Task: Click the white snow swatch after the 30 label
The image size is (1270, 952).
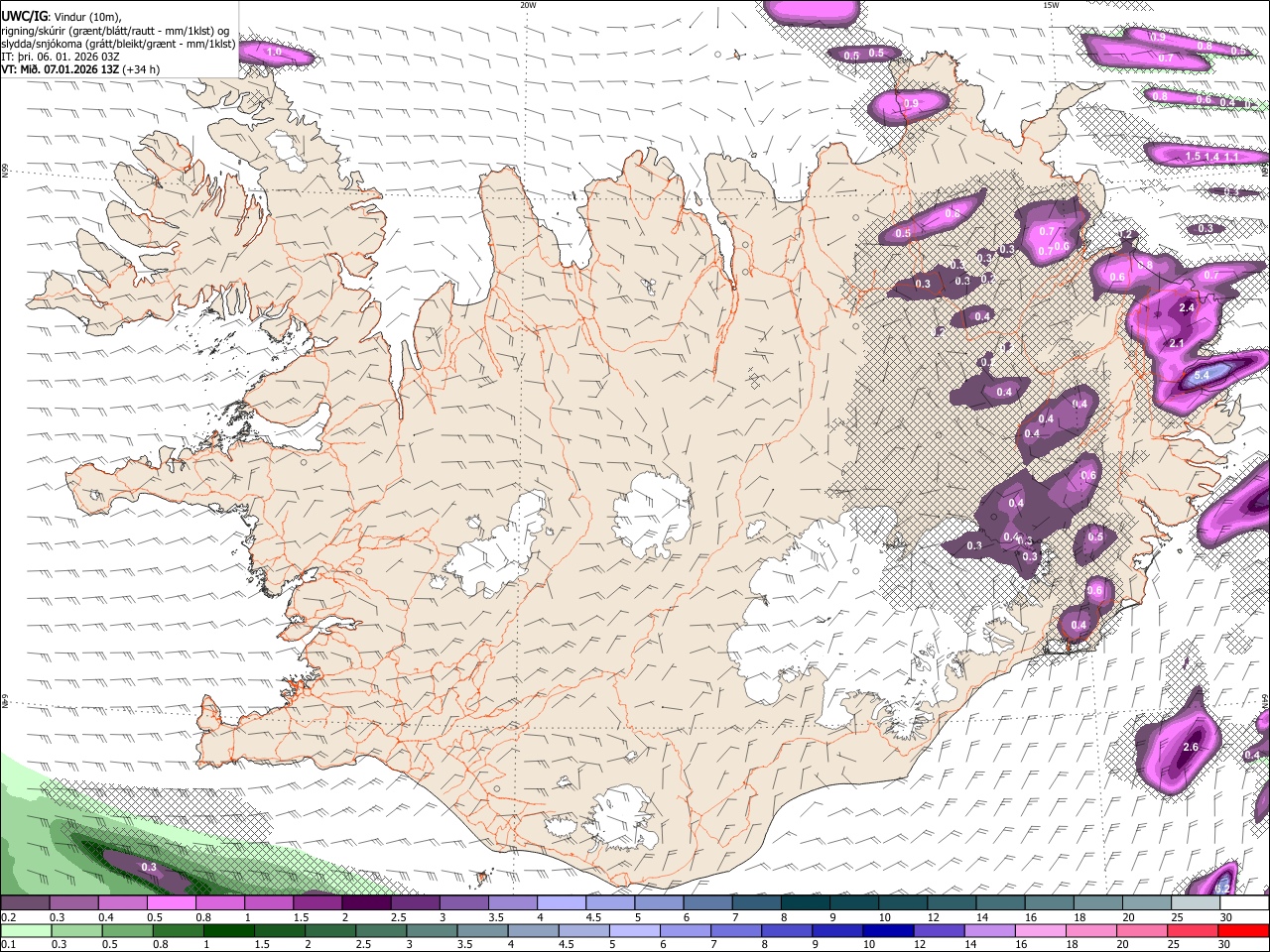Action: tap(1245, 902)
